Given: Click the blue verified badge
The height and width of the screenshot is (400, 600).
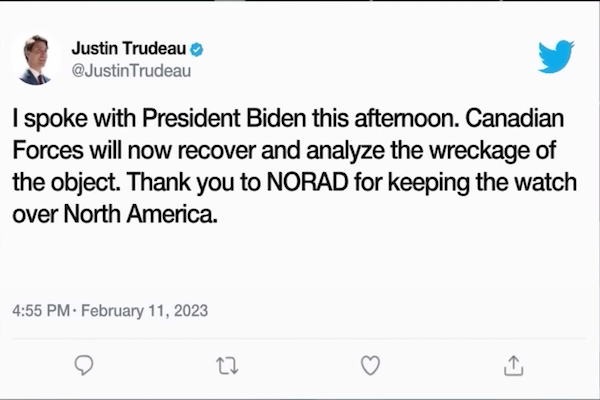Looking at the screenshot, I should (200, 48).
